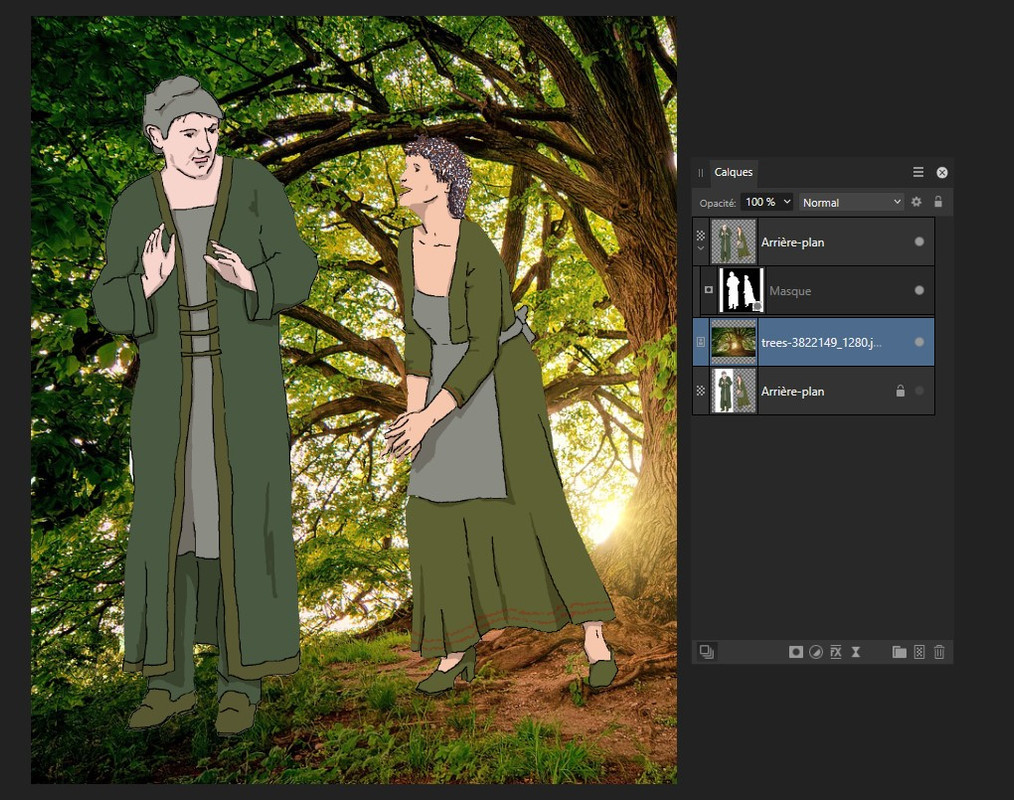Select the trees-3822149_1280.j... layer name

click(x=821, y=342)
